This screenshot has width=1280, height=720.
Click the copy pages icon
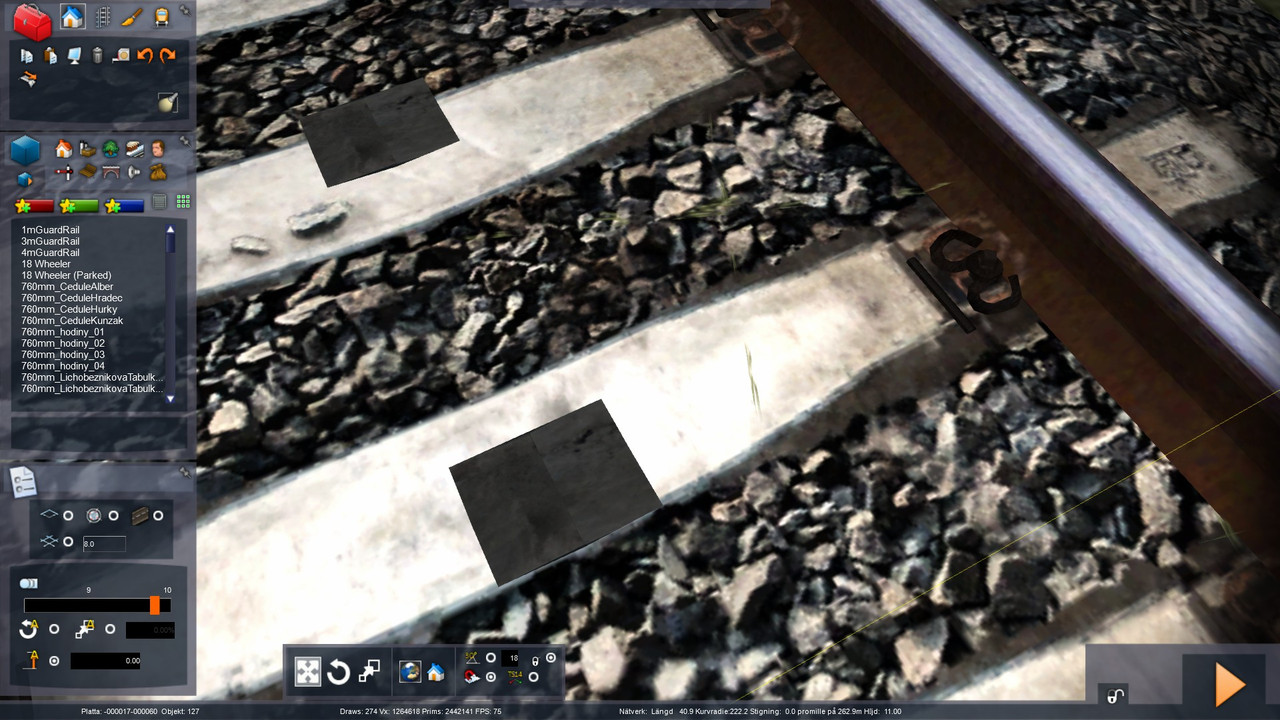pyautogui.click(x=27, y=55)
